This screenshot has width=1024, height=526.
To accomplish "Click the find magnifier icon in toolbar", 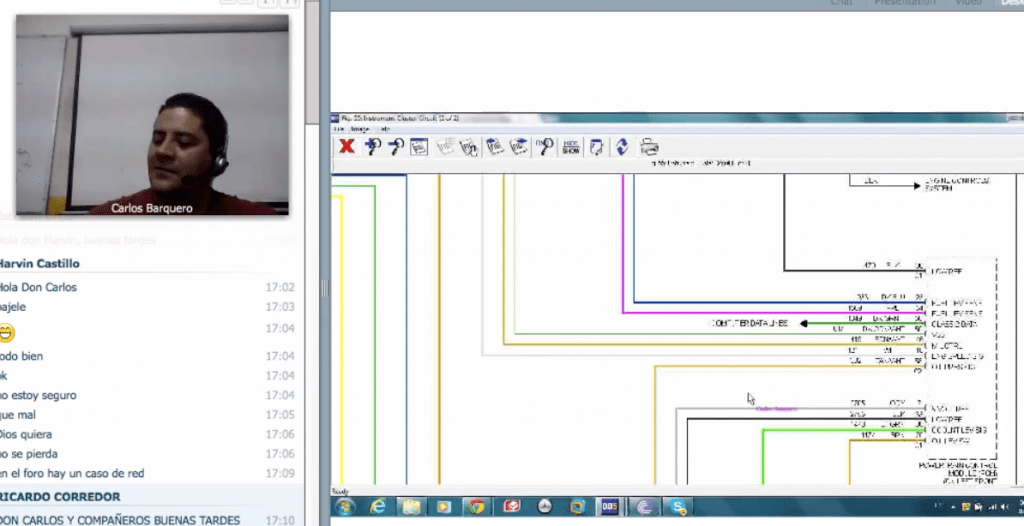I will pos(546,147).
